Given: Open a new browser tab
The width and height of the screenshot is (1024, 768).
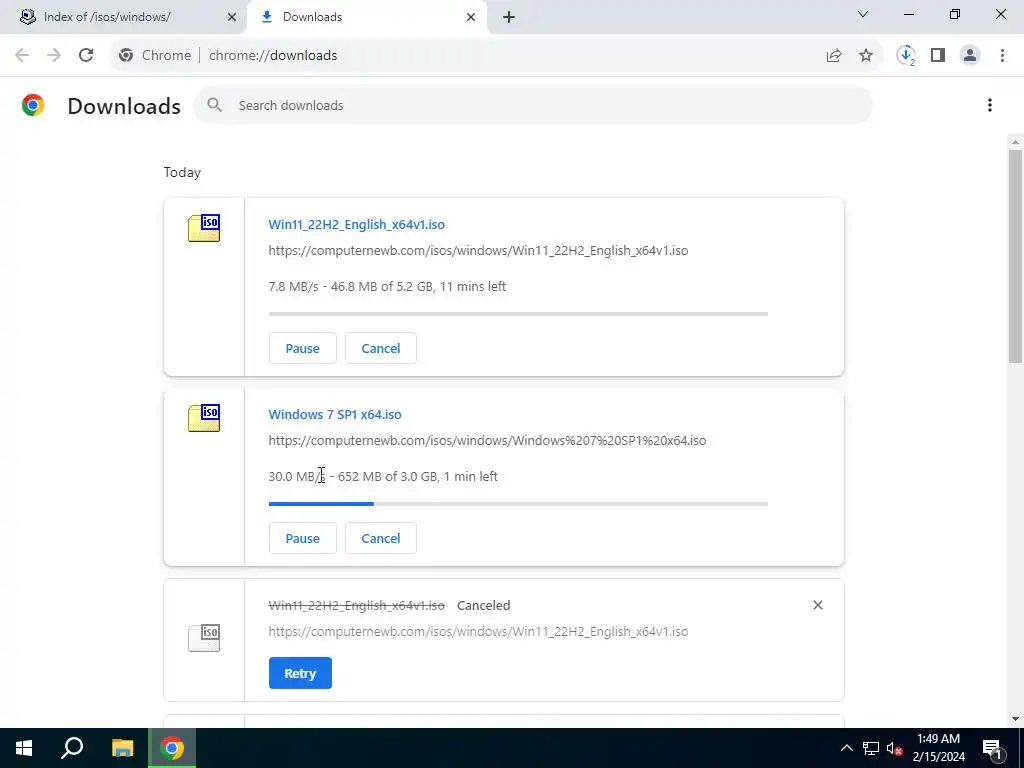Looking at the screenshot, I should (x=509, y=17).
